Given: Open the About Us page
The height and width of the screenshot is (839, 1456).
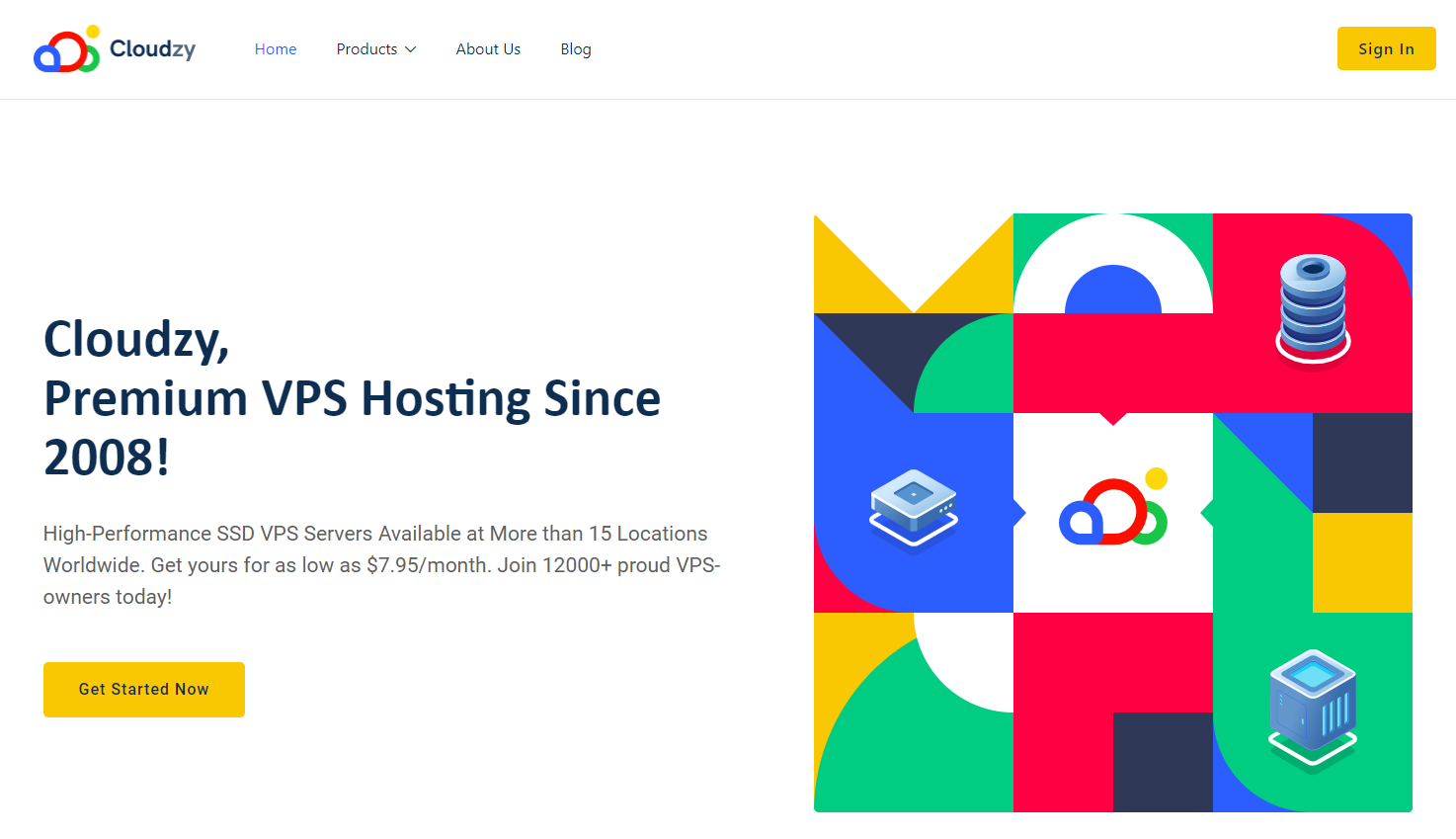Looking at the screenshot, I should 488,48.
